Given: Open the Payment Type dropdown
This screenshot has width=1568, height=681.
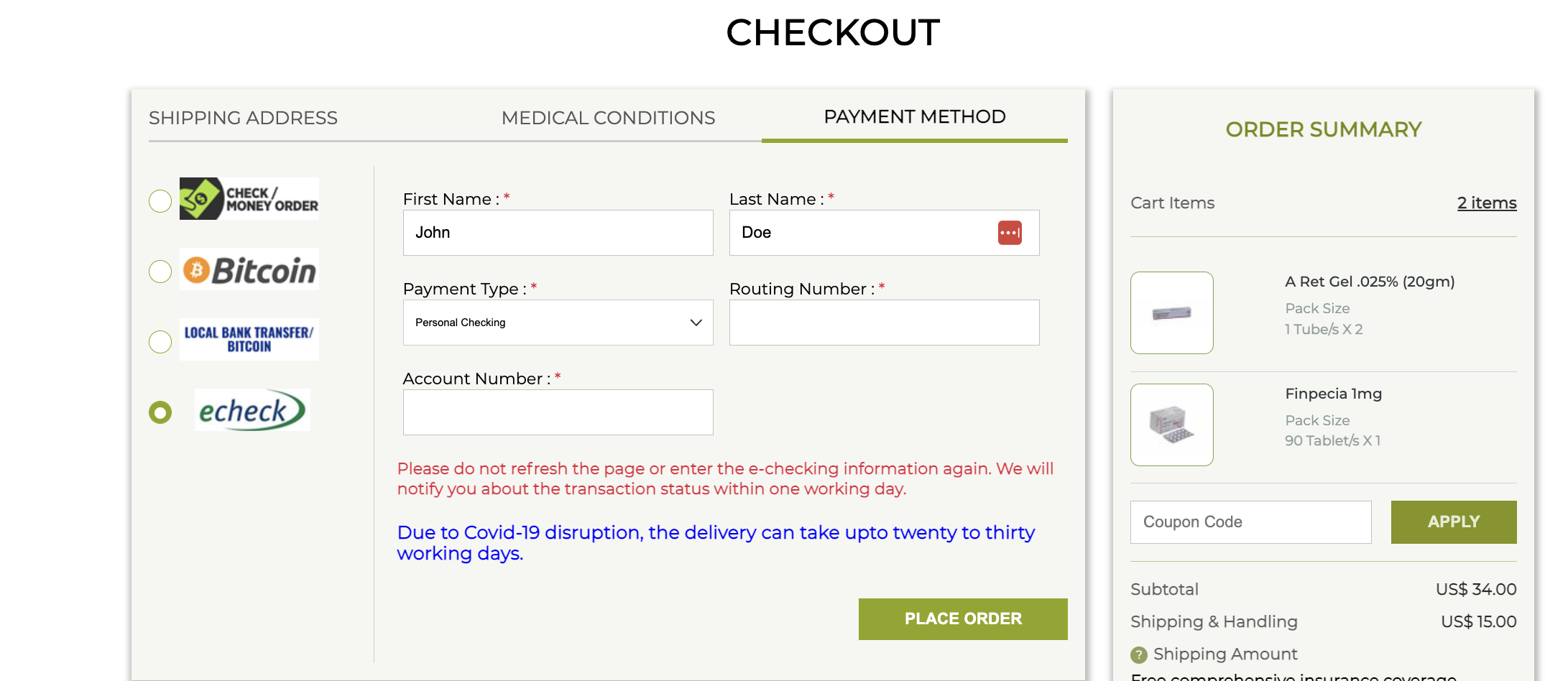Looking at the screenshot, I should (x=558, y=323).
